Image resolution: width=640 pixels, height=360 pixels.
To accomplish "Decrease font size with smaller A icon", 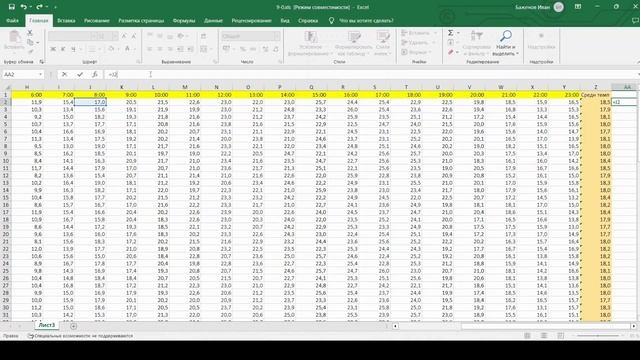I will point(133,36).
